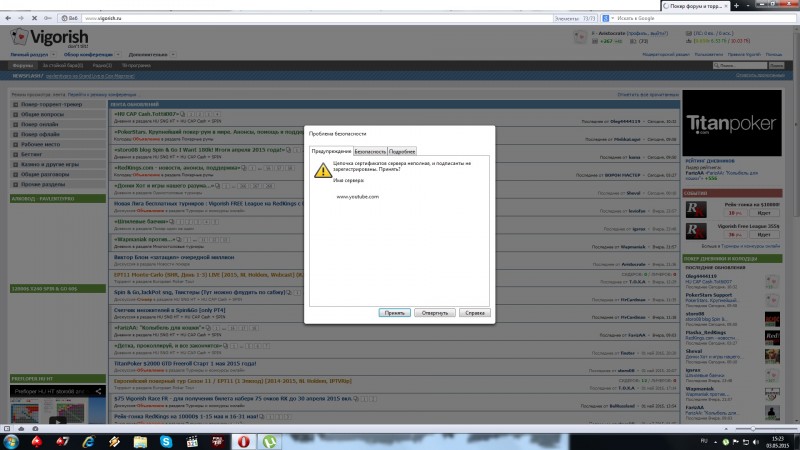The image size is (800, 450).
Task: Click the clock showing 15:23
Action: (x=778, y=438)
